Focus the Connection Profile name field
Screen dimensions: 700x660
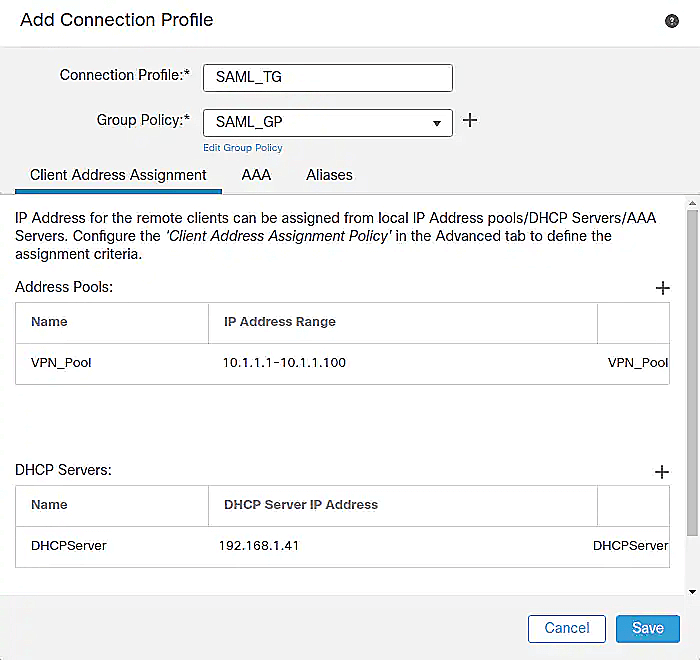pyautogui.click(x=328, y=78)
